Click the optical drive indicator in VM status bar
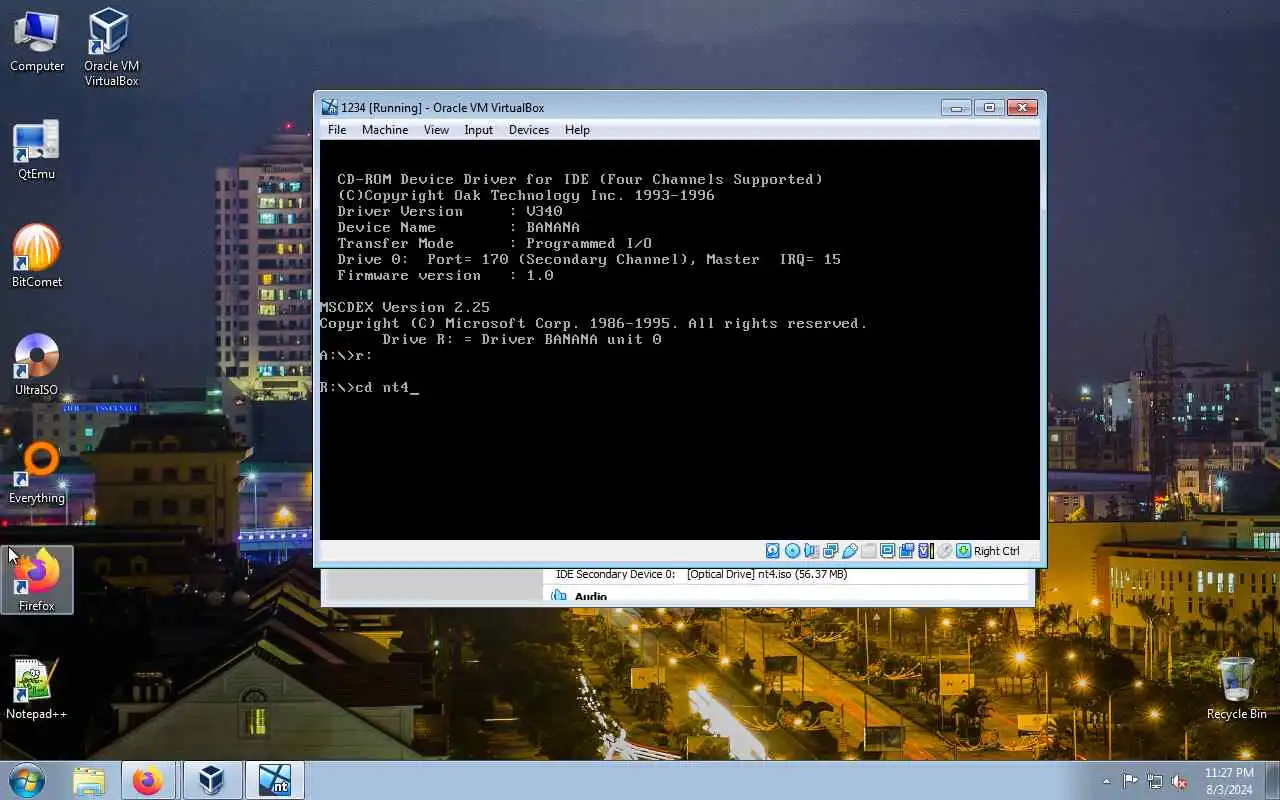1280x800 pixels. [x=792, y=551]
